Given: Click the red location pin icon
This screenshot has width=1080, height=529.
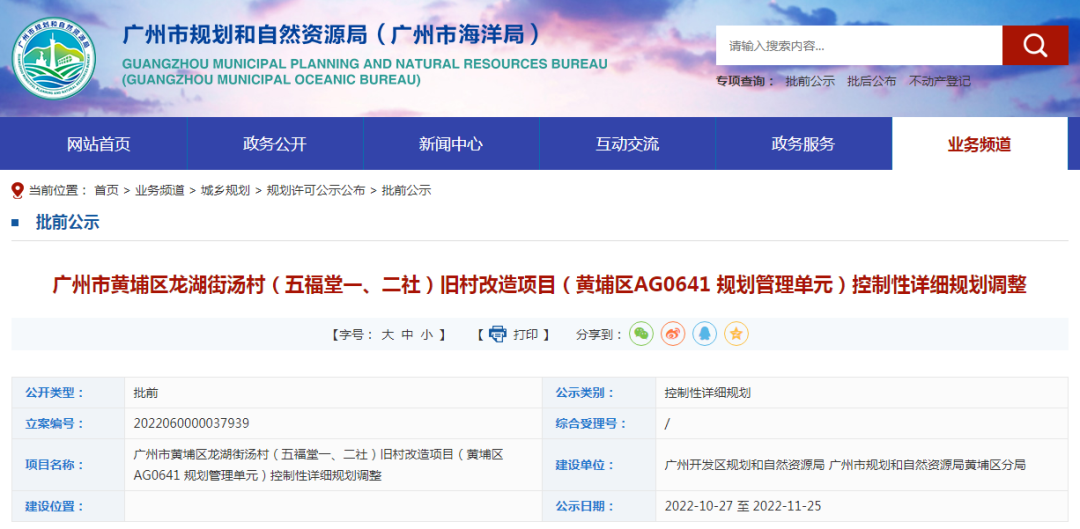Looking at the screenshot, I should 17,190.
